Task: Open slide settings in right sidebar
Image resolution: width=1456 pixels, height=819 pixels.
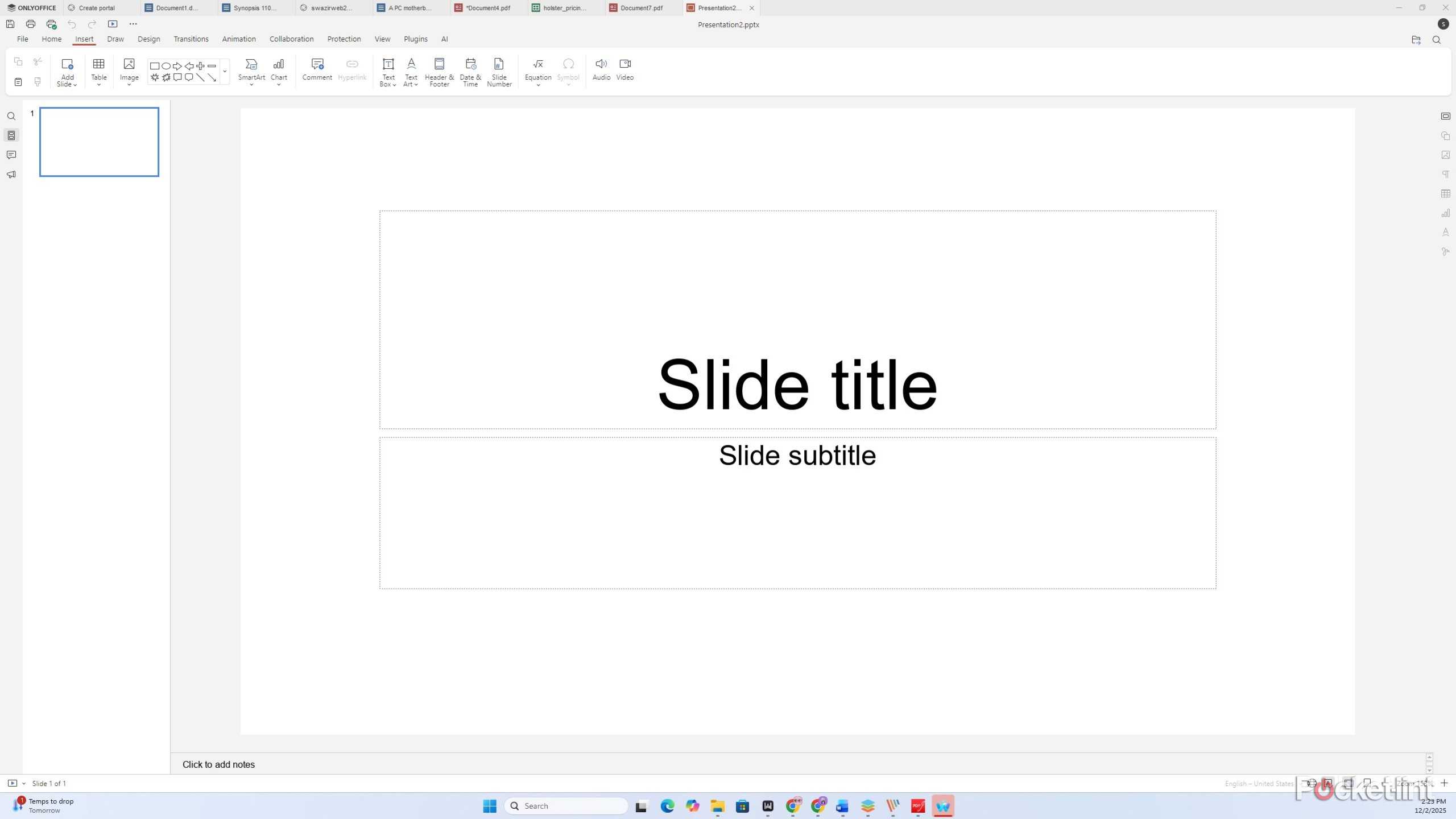Action: pos(1445,116)
